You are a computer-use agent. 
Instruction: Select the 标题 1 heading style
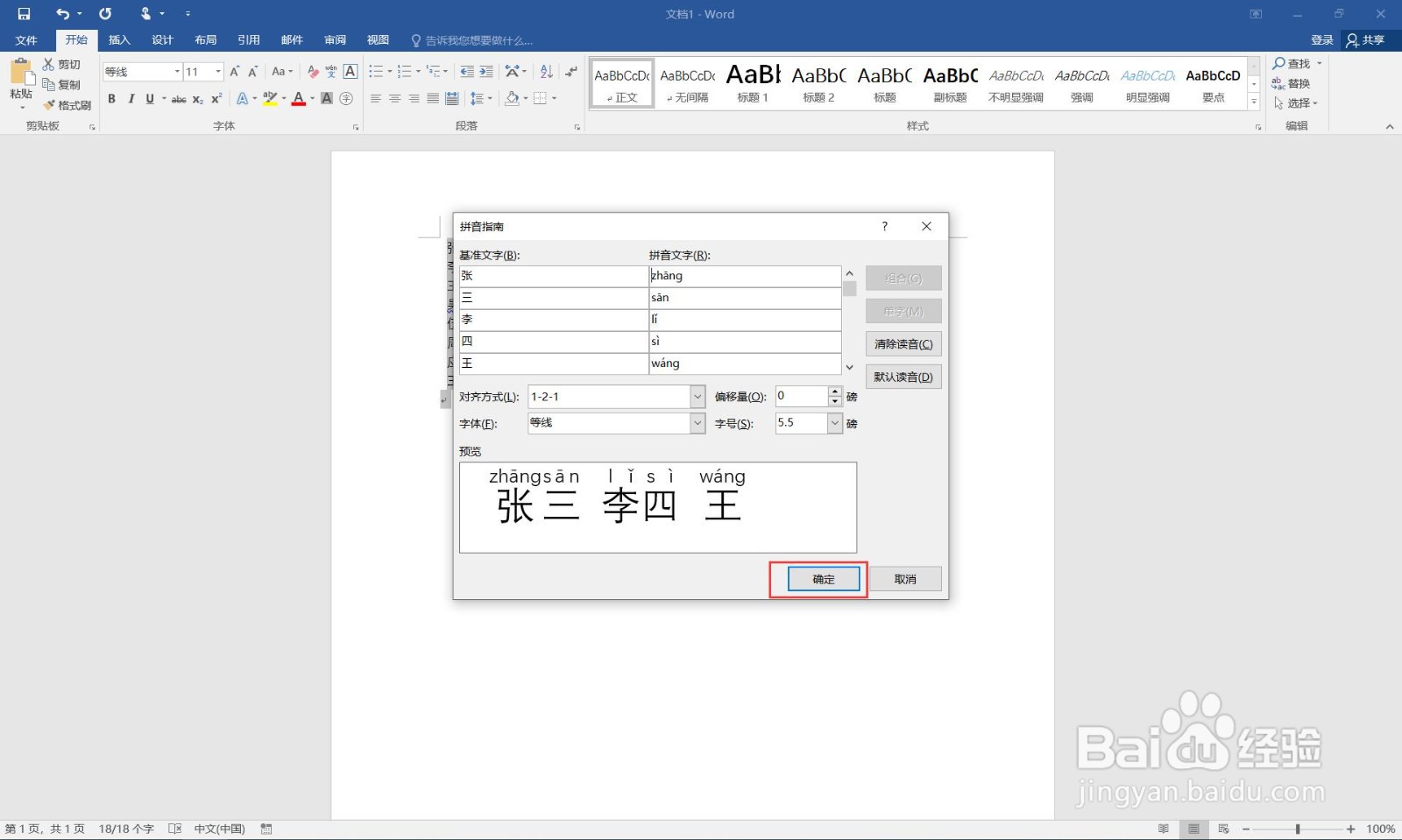[753, 83]
